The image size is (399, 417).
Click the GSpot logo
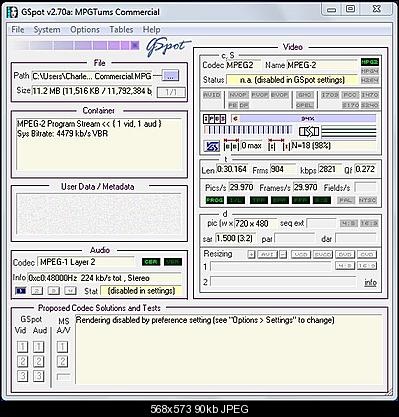pyautogui.click(x=168, y=47)
